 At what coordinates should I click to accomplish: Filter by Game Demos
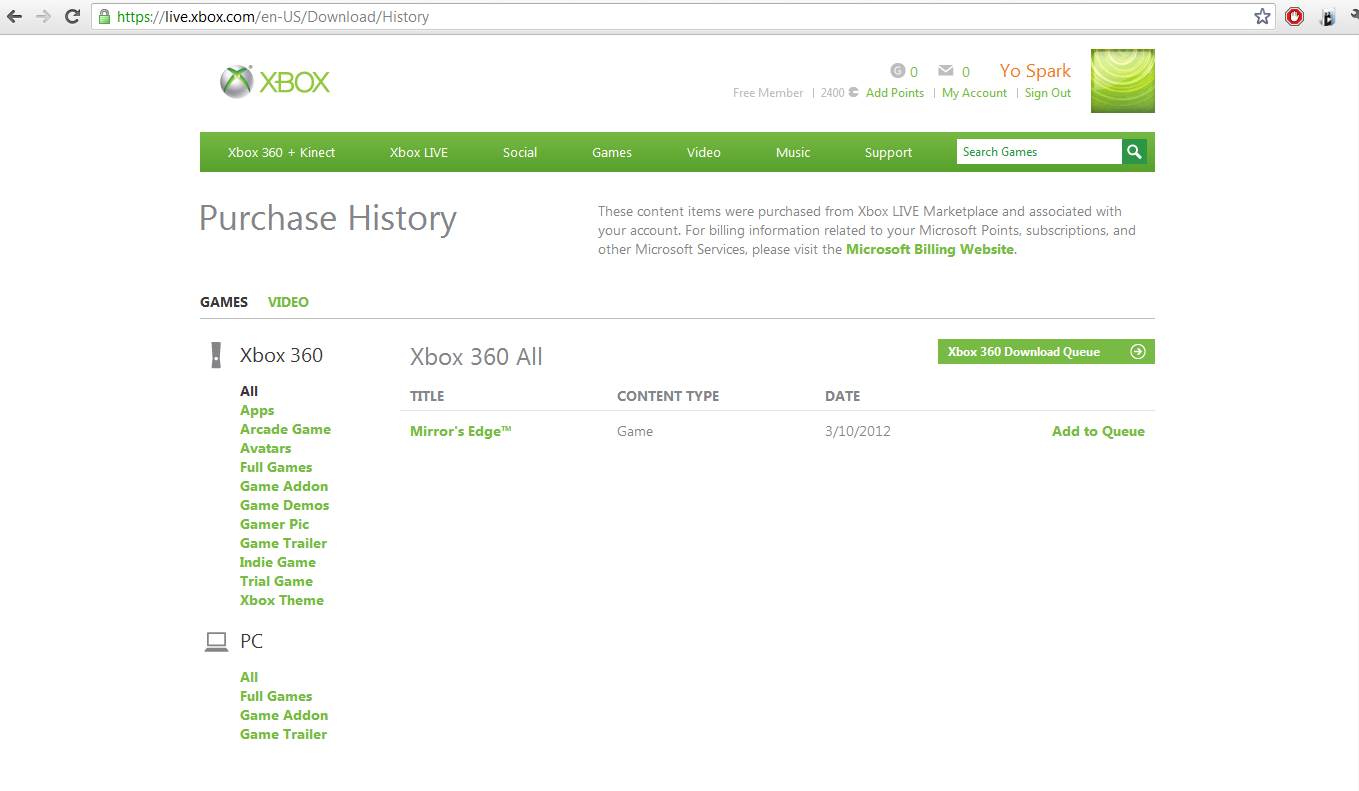(284, 505)
